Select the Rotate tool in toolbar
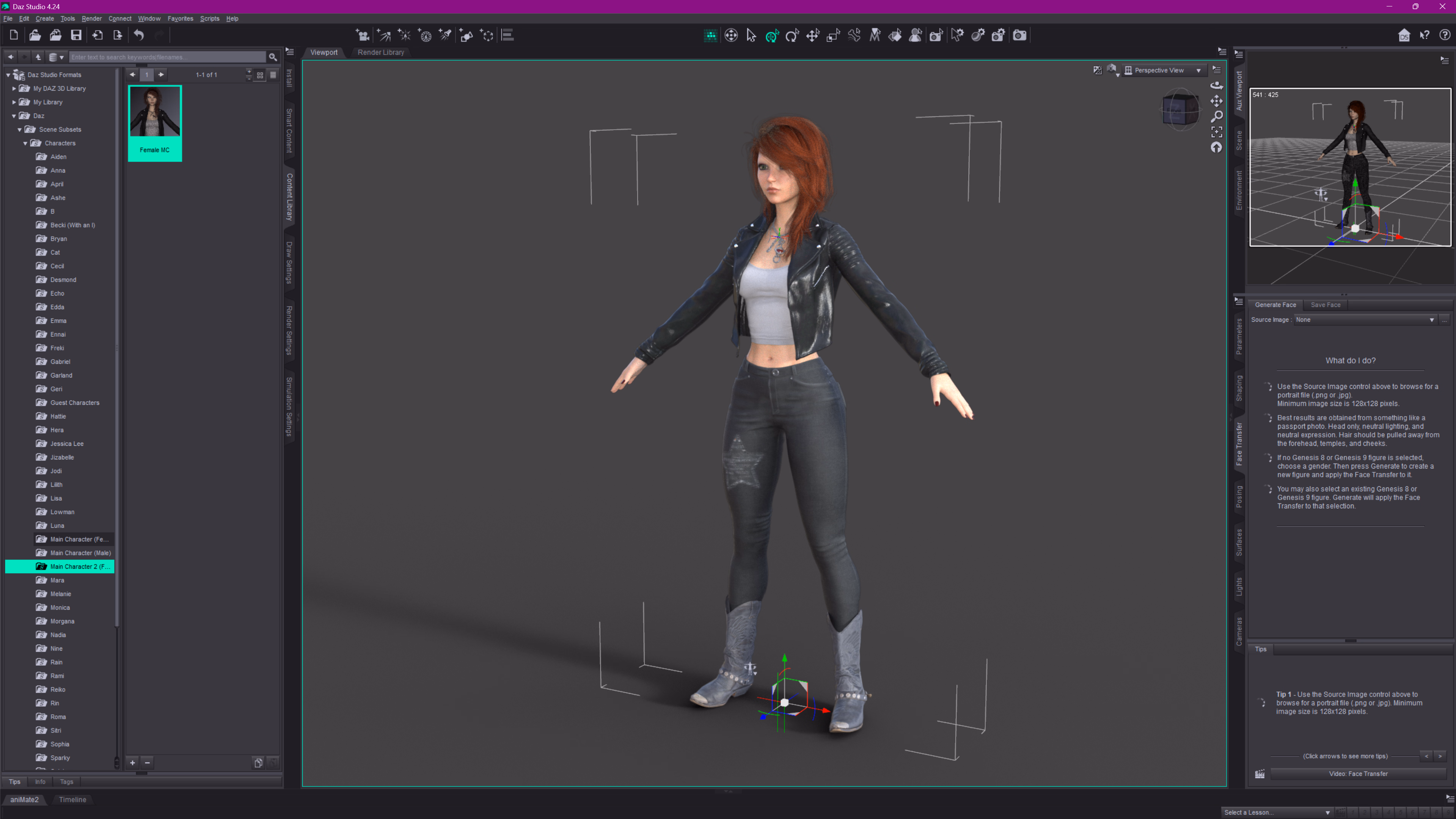Viewport: 1456px width, 819px height. (x=792, y=36)
